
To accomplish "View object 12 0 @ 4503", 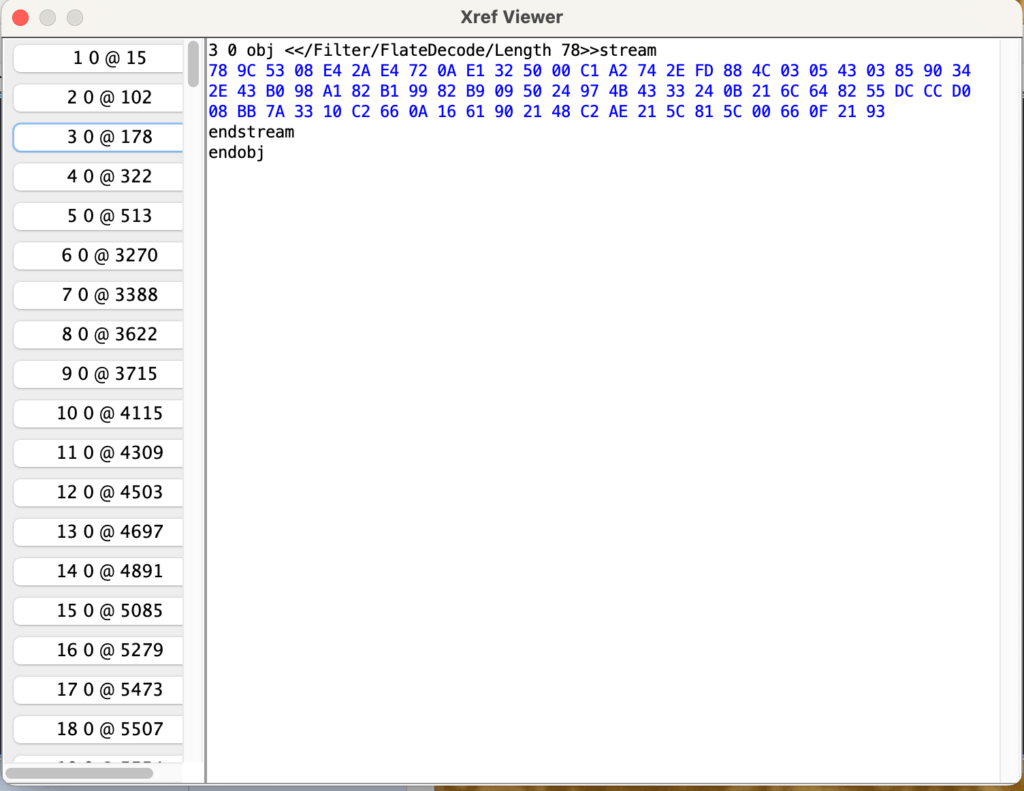I will point(97,492).
